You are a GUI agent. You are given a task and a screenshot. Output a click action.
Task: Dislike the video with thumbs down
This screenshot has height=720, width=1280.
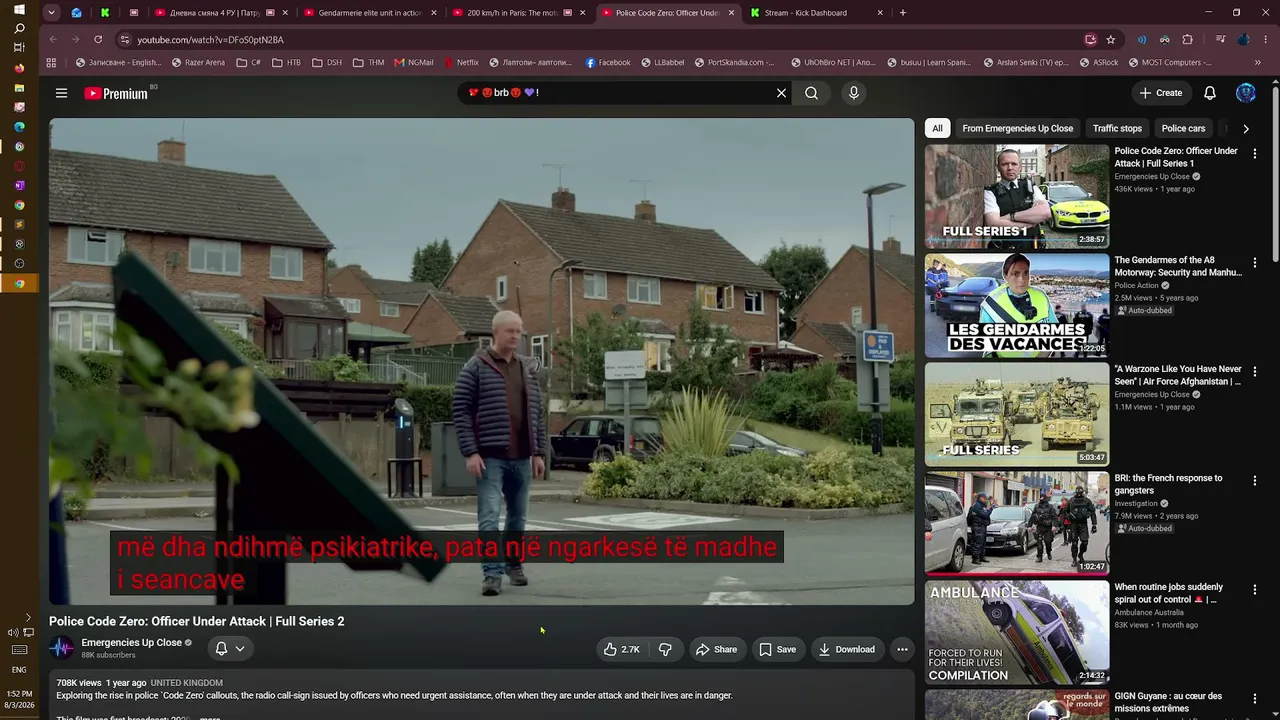click(665, 649)
